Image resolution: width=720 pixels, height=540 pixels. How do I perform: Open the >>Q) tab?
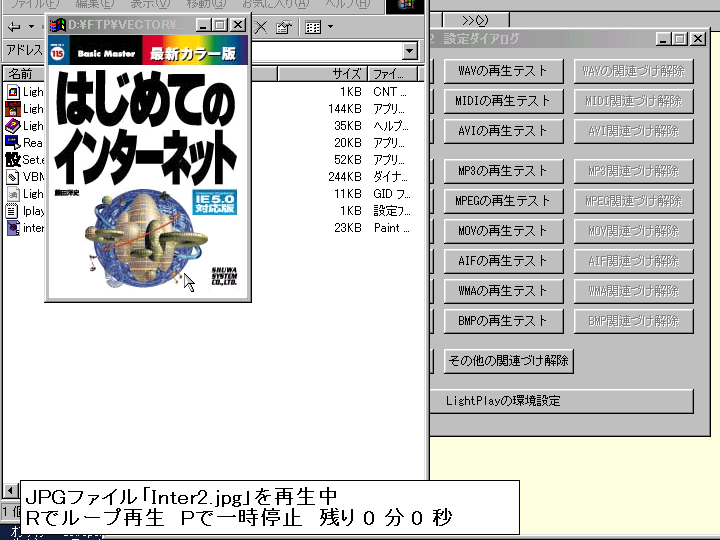click(x=476, y=20)
